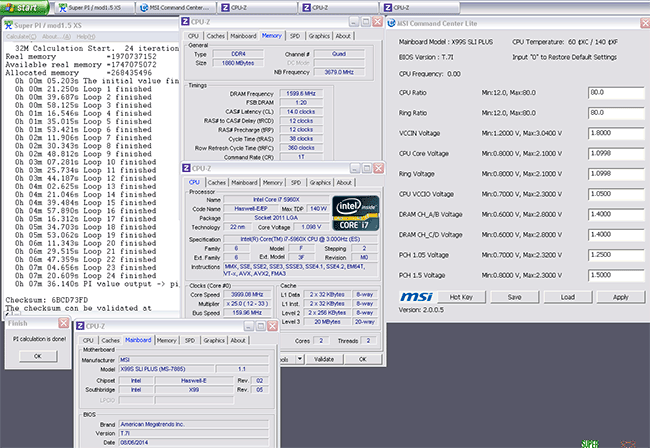Image resolution: width=650 pixels, height=448 pixels.
Task: Open the SPD tab in the CPU-Z Memory window
Action: point(295,35)
